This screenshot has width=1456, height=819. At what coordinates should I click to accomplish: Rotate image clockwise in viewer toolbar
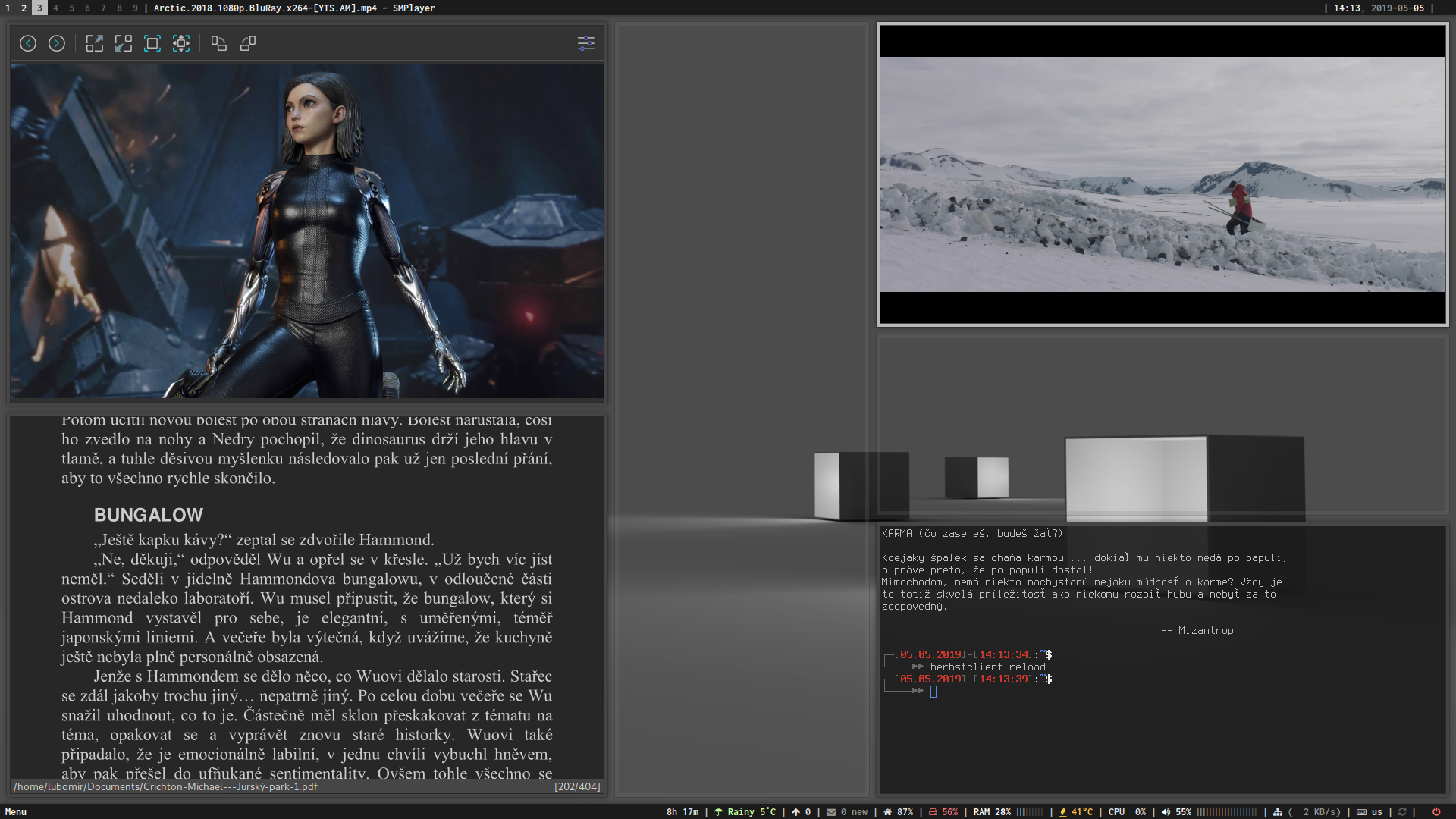[218, 43]
